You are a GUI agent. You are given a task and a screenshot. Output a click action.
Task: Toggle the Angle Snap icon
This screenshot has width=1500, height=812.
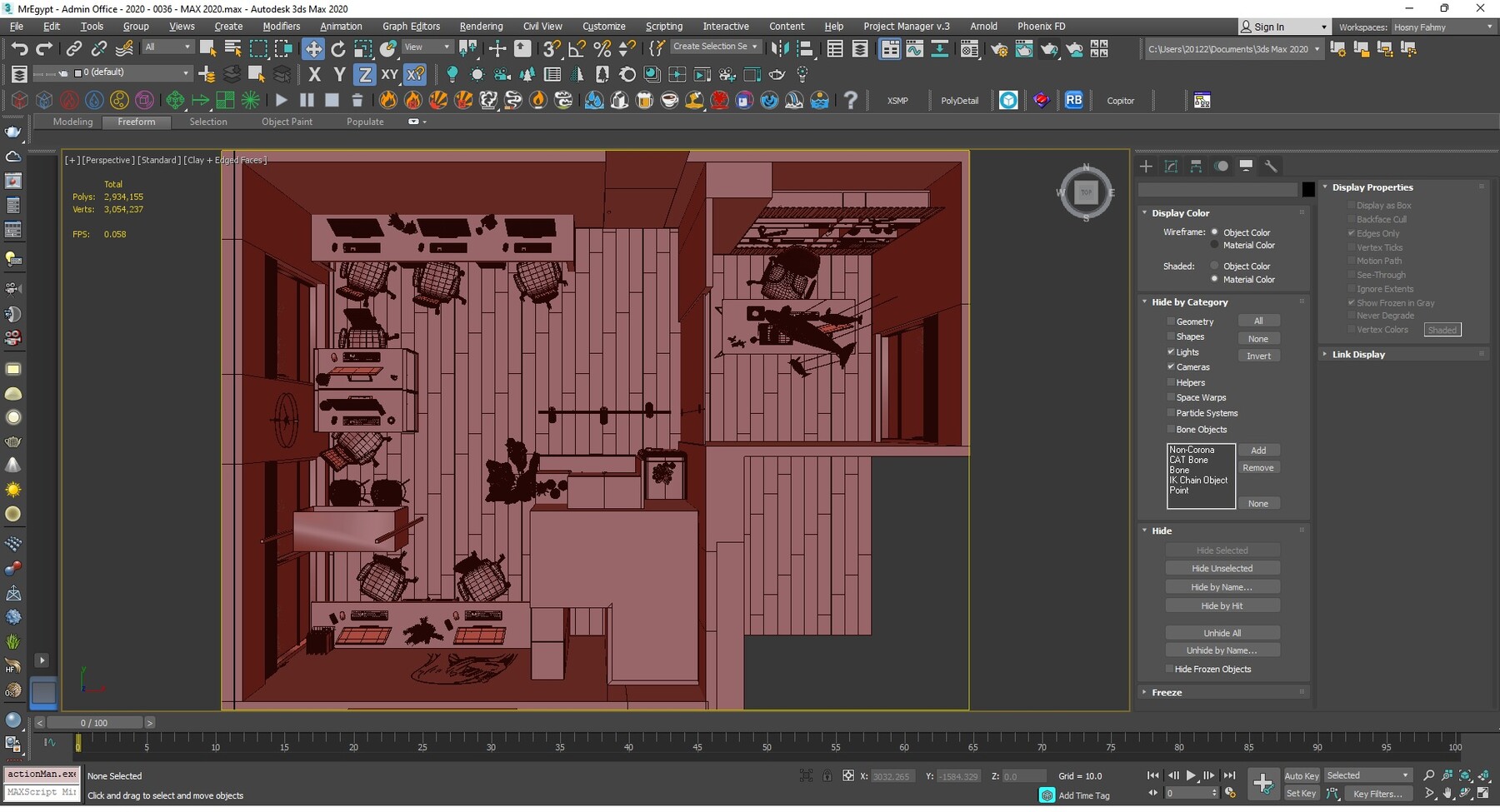click(x=577, y=49)
